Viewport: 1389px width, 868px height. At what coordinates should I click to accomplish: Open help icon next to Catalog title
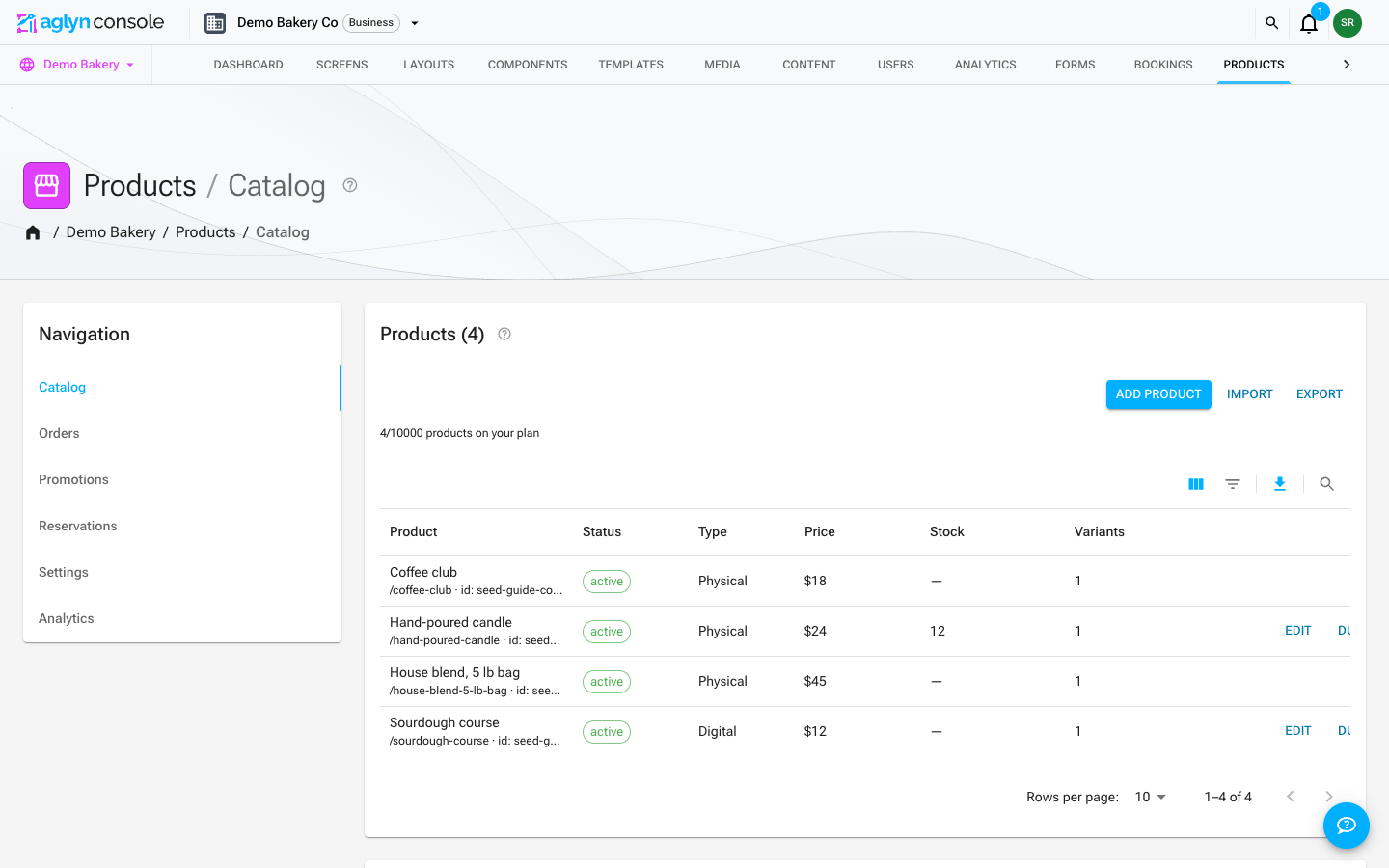point(350,185)
